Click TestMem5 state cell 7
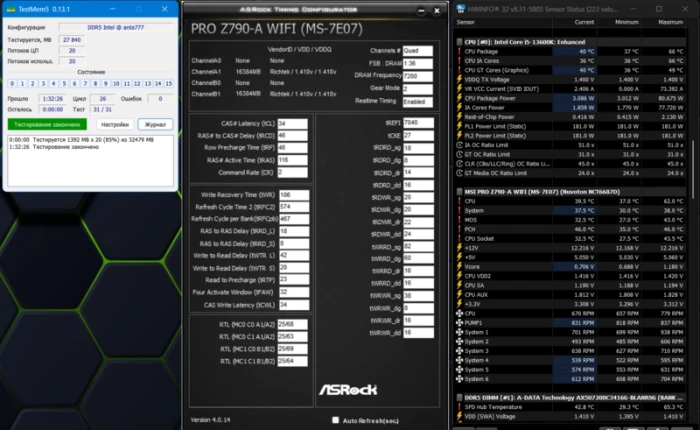 (85, 83)
